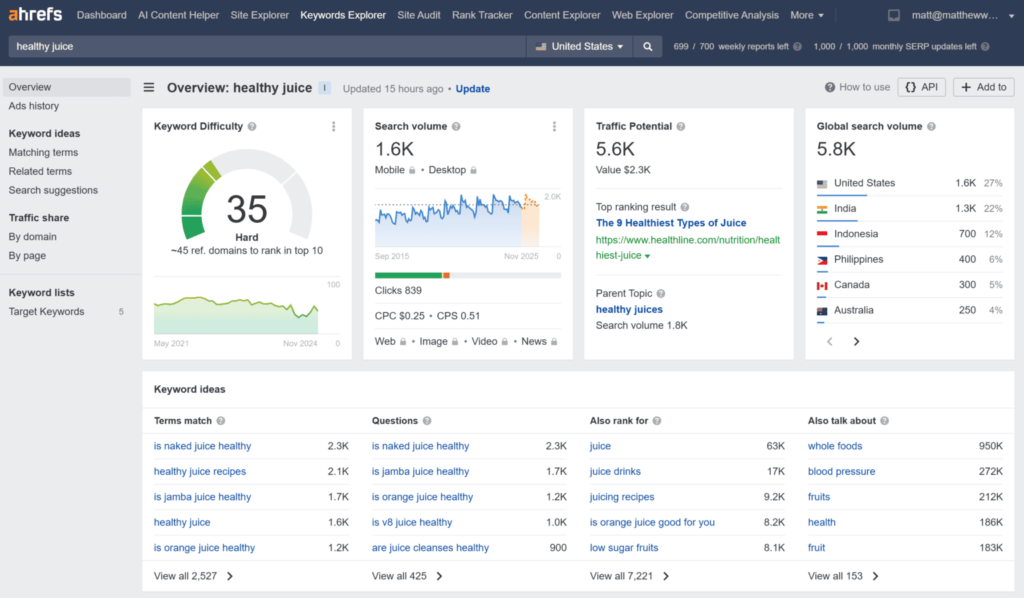Open the healthy juices parent topic link
Viewport: 1024px width, 598px height.
tap(629, 310)
